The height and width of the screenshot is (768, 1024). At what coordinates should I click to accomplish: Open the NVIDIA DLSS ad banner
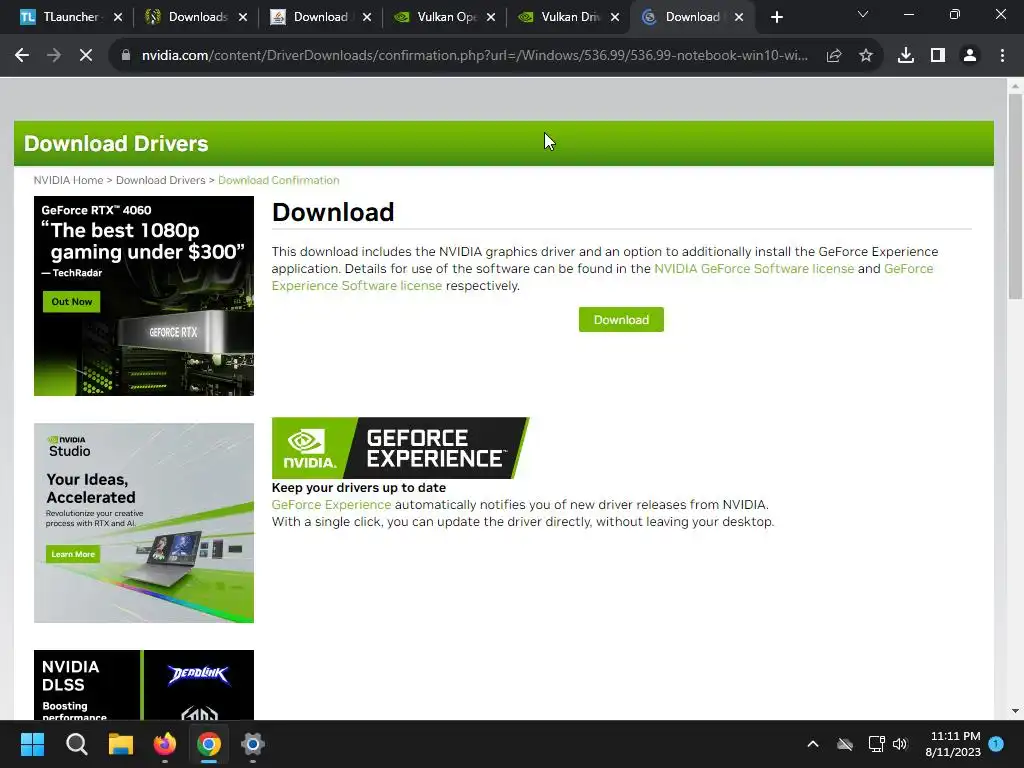point(144,684)
